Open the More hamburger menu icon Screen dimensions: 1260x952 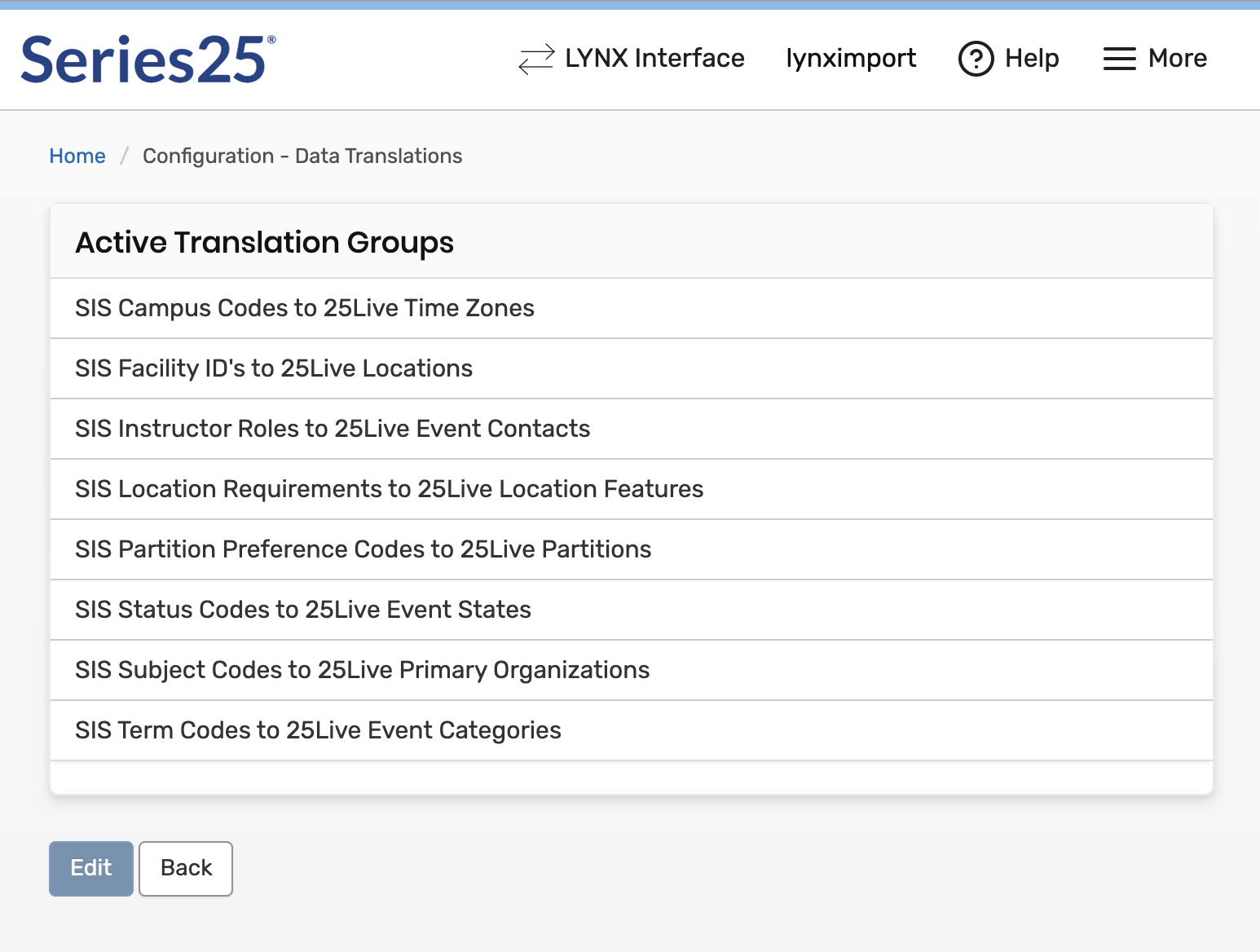pyautogui.click(x=1119, y=59)
